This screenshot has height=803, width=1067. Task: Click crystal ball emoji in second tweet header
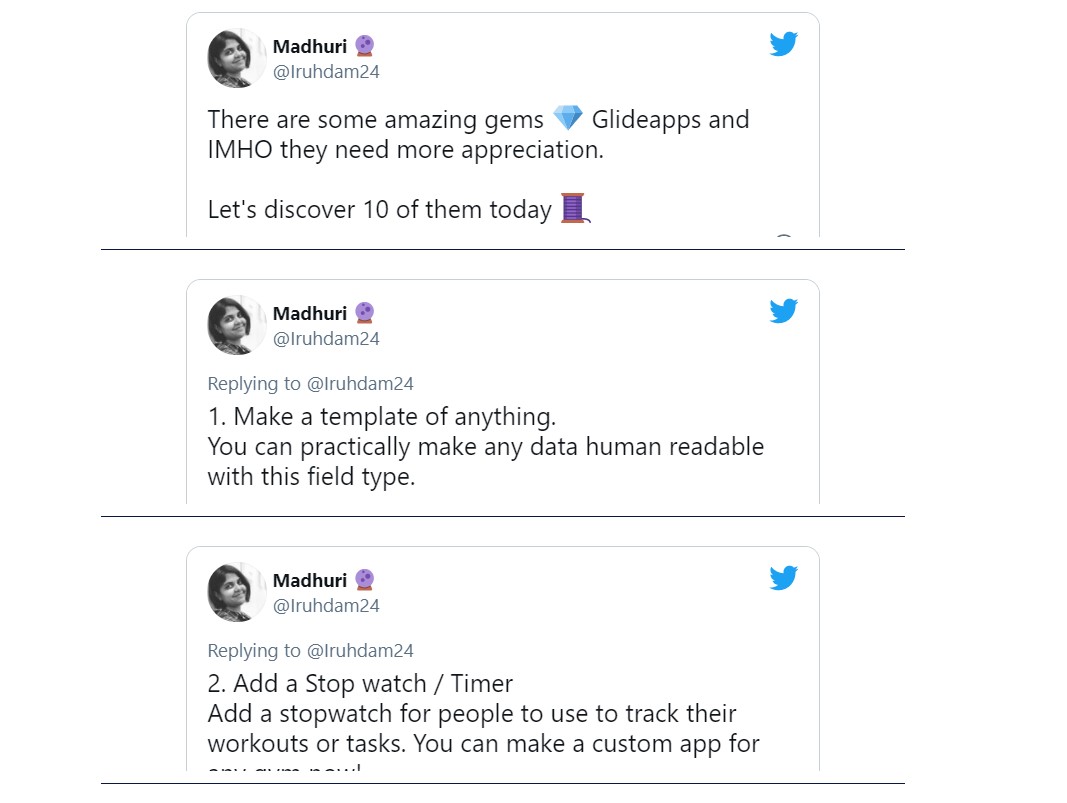pos(365,312)
